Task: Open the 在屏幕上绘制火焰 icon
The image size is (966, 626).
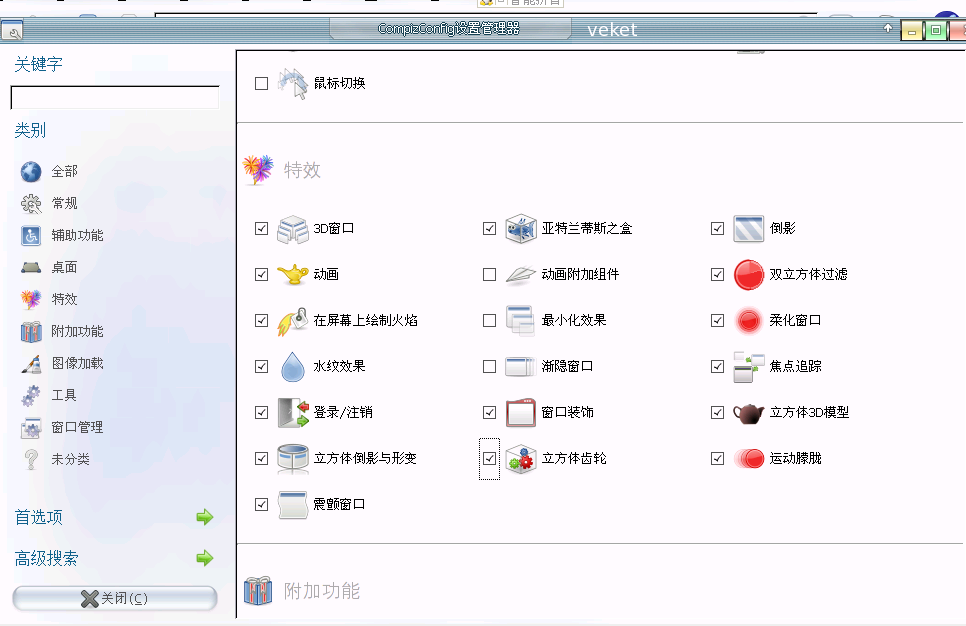Action: [293, 321]
